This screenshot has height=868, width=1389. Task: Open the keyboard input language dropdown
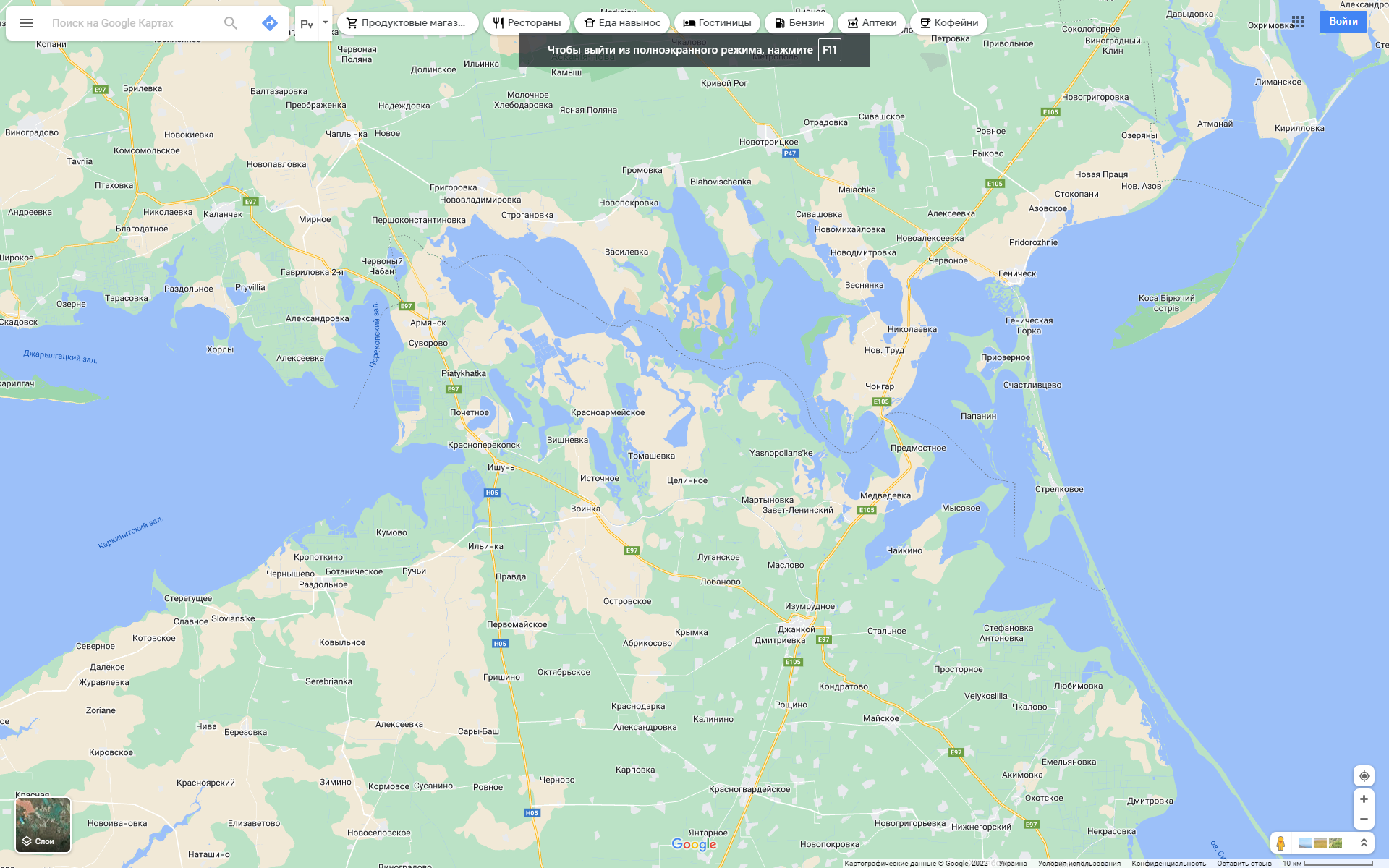click(325, 22)
